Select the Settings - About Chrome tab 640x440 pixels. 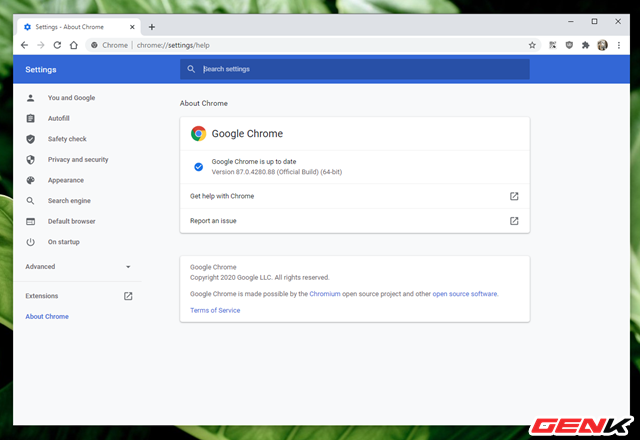79,27
